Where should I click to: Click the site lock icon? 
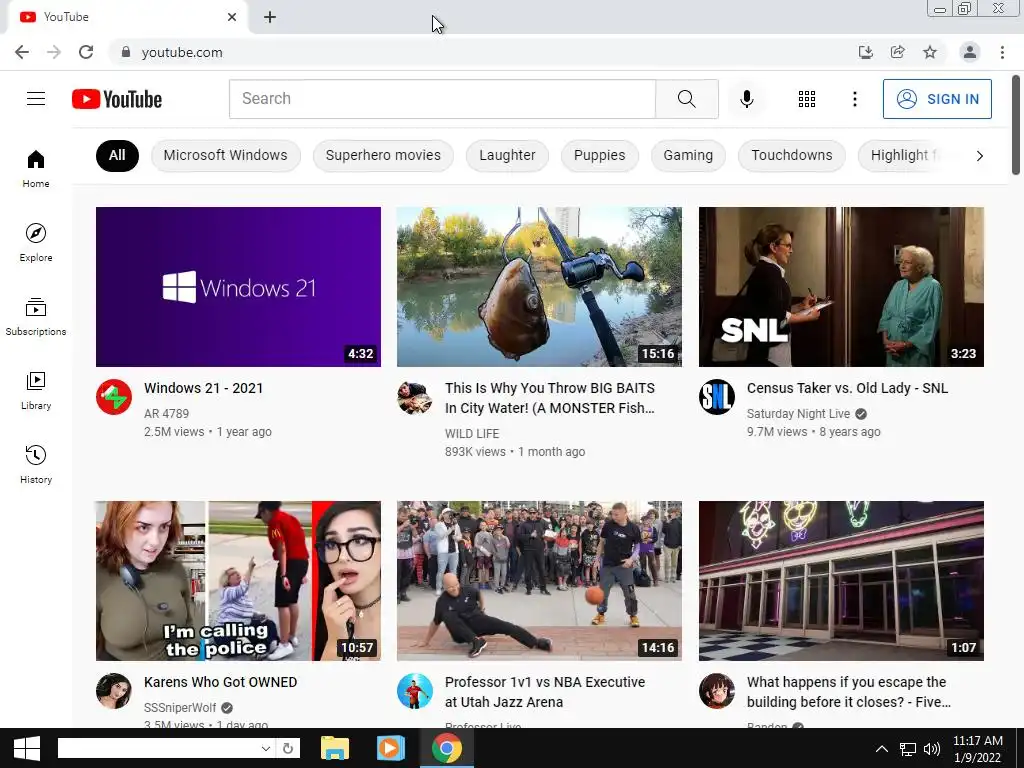(x=126, y=52)
